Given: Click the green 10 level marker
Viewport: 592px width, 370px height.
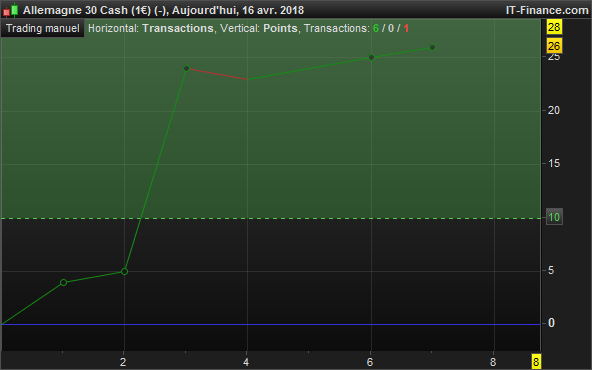Looking at the screenshot, I should pos(554,217).
